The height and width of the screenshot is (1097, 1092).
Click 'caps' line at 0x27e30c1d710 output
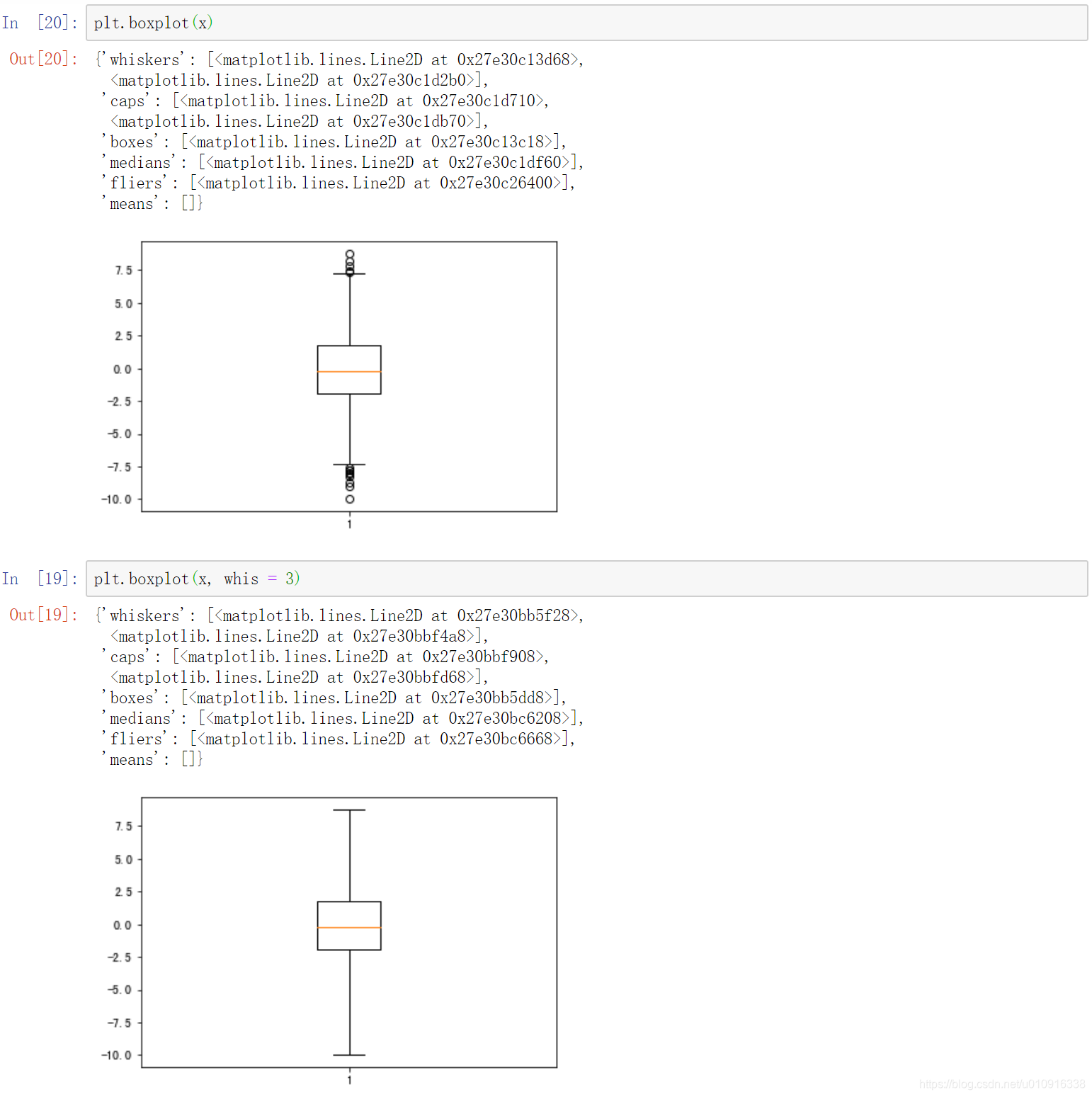[325, 101]
